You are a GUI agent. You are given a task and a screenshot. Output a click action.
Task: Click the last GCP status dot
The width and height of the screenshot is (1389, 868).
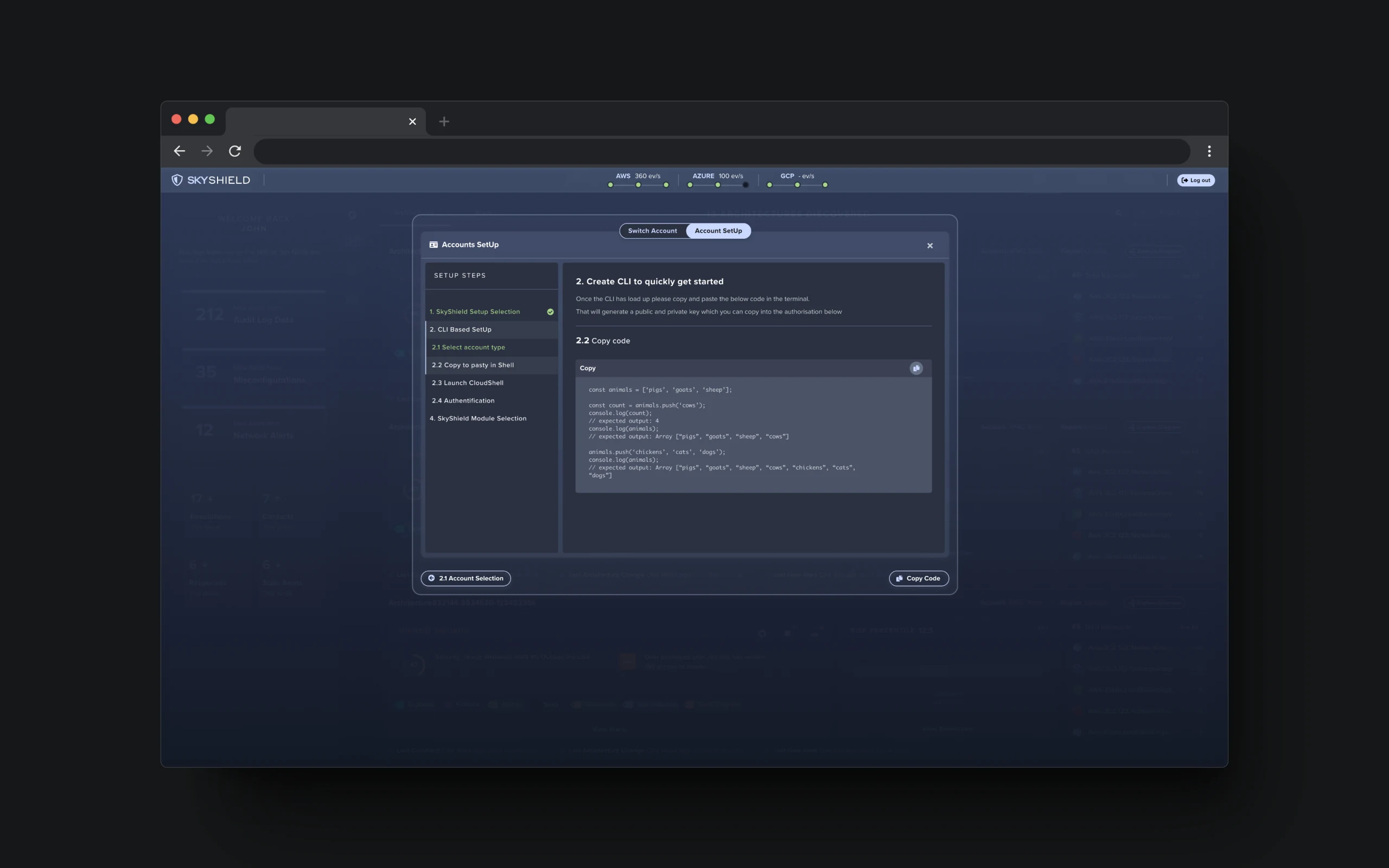[x=825, y=185]
